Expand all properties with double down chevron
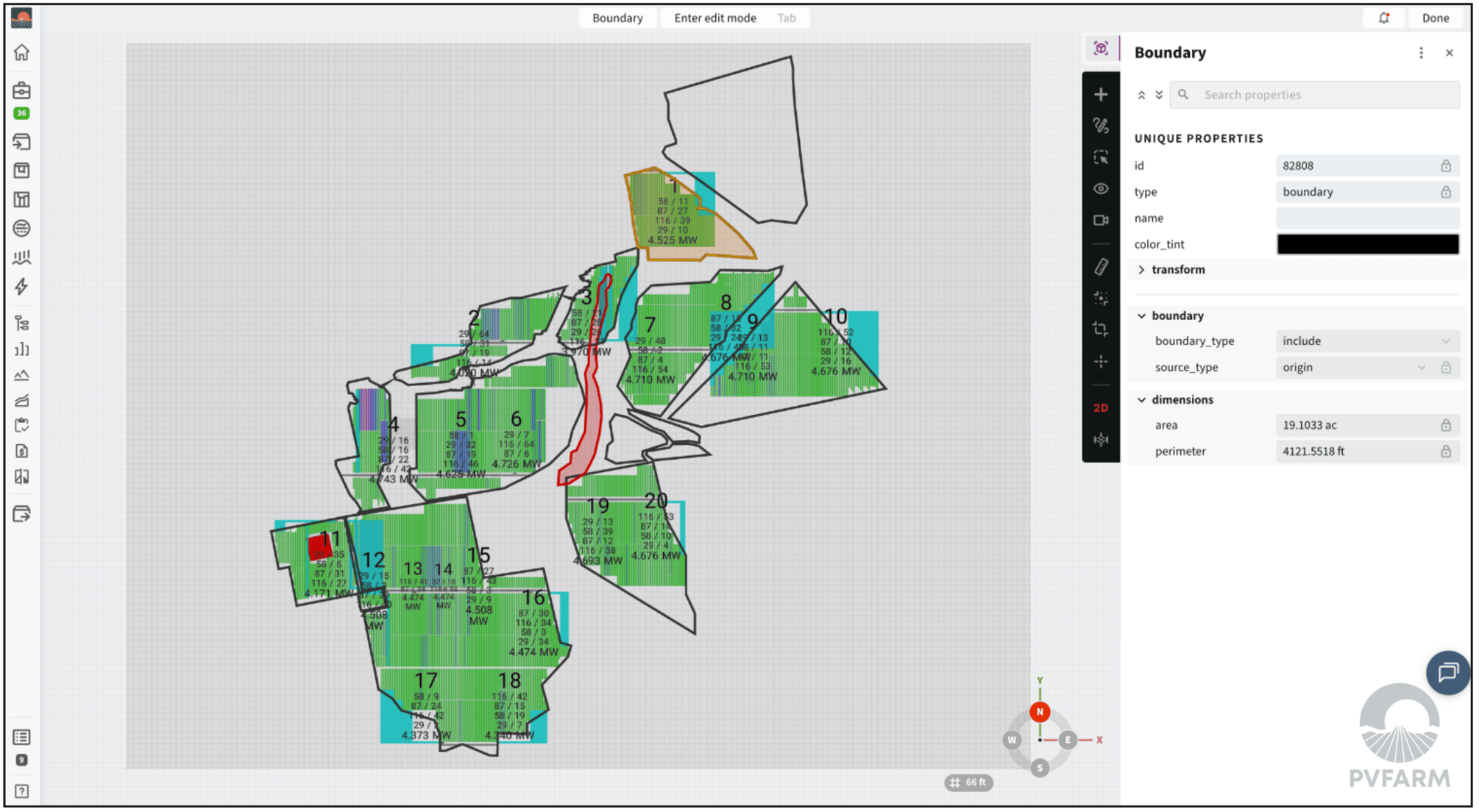Viewport: 1479px width, 812px height. [x=1159, y=95]
